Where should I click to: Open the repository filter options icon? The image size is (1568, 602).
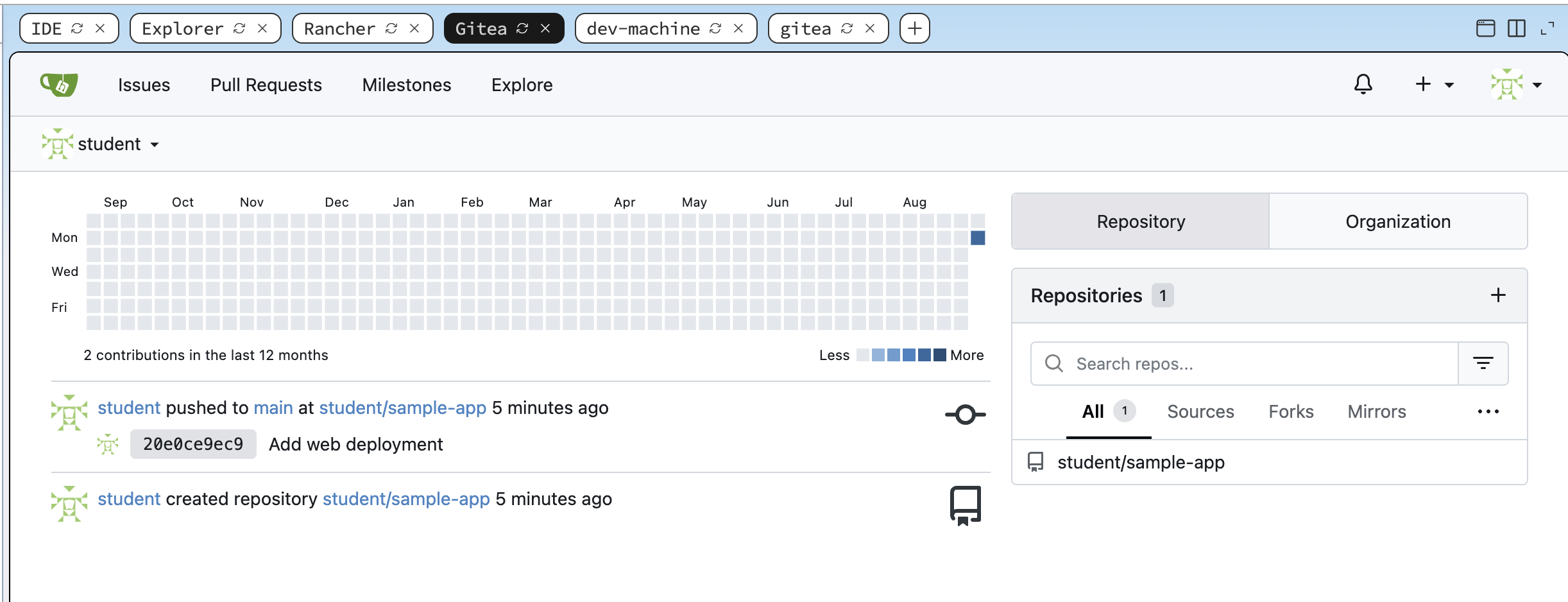1483,364
